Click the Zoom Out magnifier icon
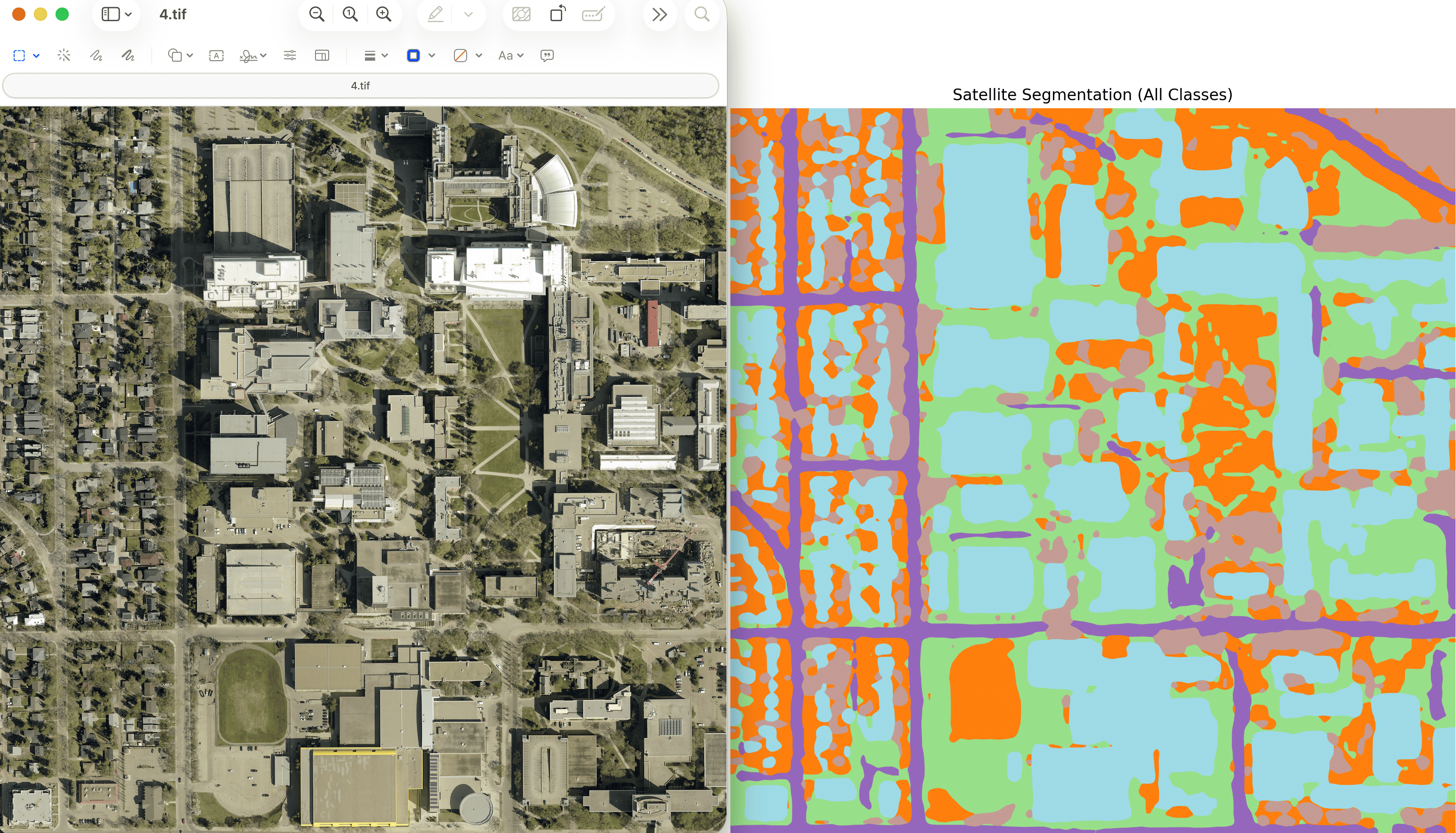1456x833 pixels. click(316, 14)
